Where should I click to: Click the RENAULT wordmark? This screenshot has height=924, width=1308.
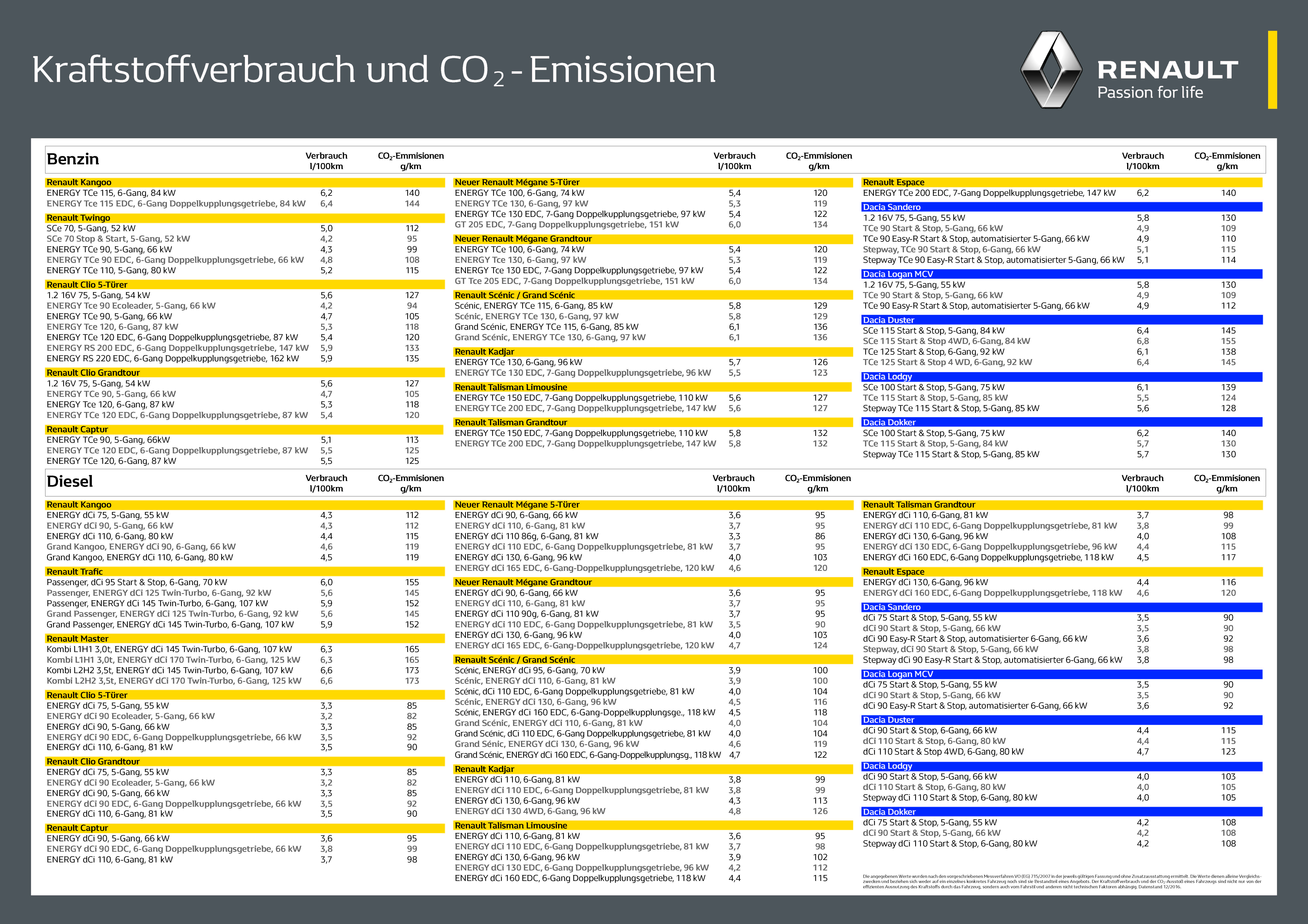tap(1167, 70)
